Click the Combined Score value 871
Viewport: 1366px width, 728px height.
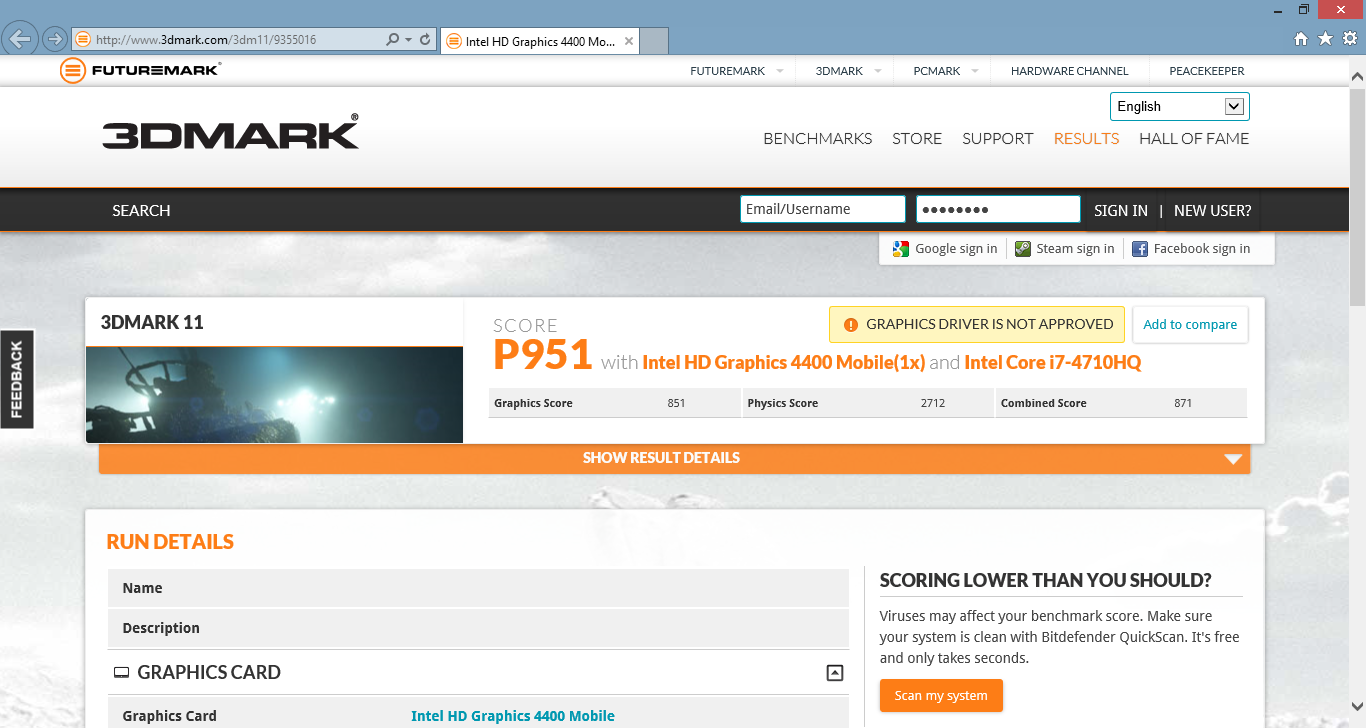click(x=1183, y=403)
